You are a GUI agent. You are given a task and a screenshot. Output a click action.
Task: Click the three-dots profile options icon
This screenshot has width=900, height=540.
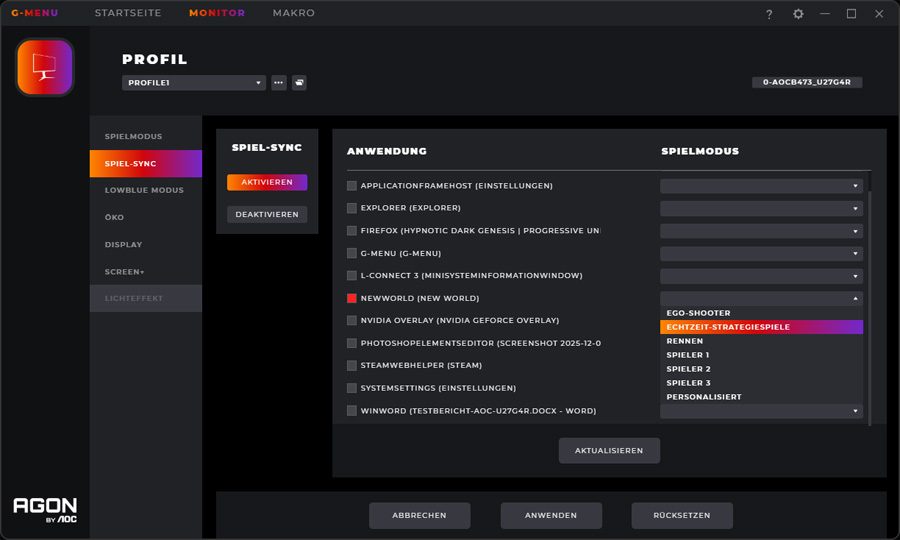point(279,83)
